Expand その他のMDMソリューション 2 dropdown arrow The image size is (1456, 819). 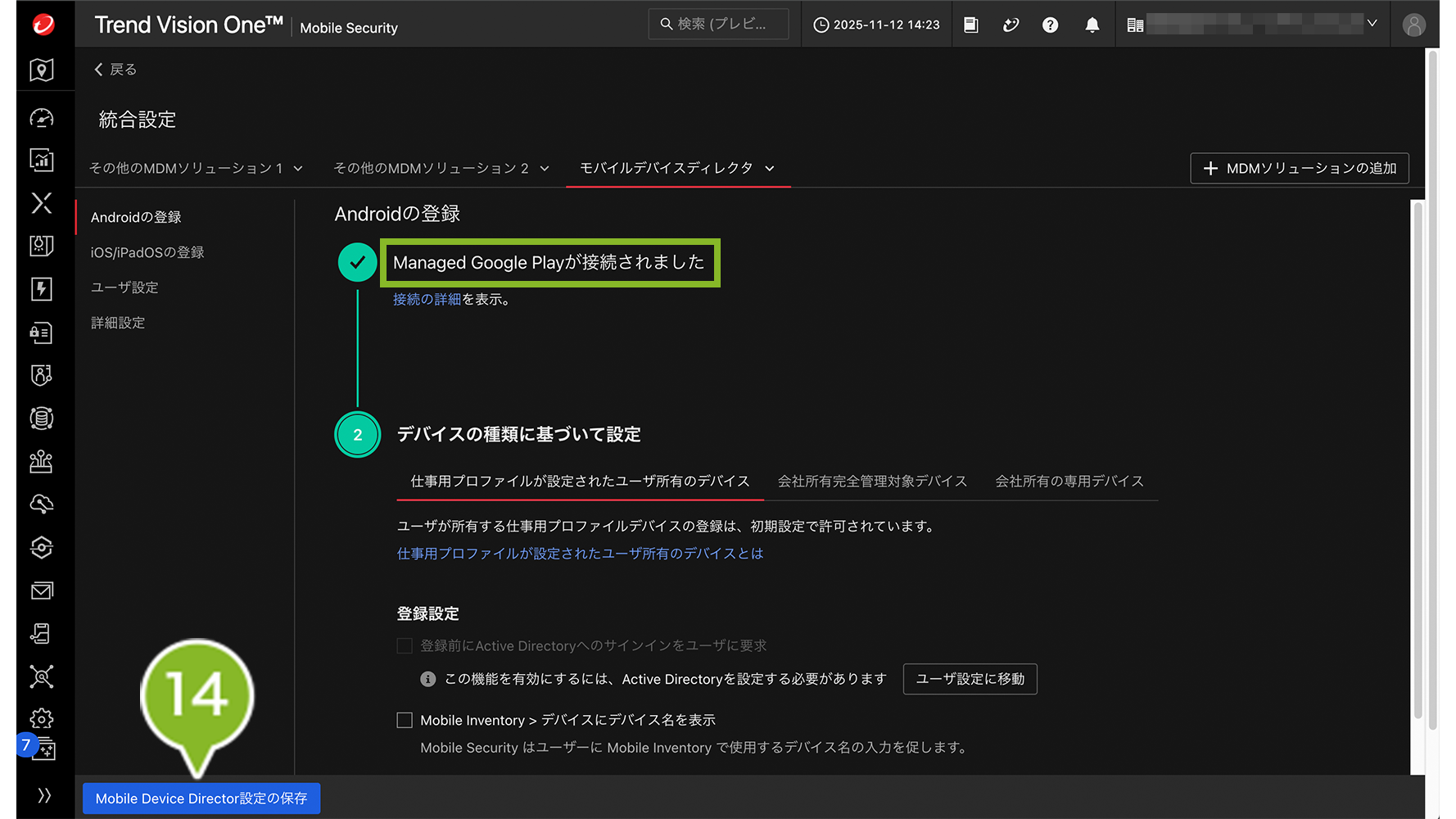545,169
